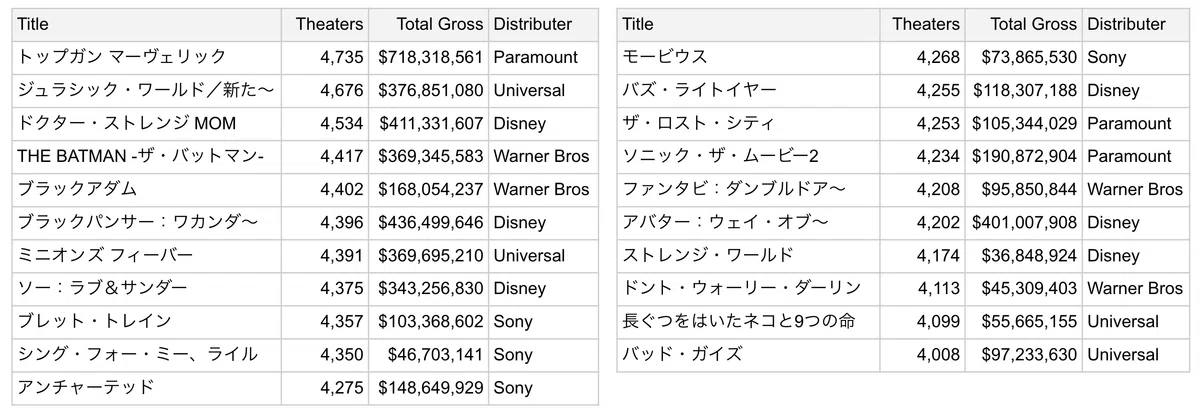Image resolution: width=1200 pixels, height=419 pixels.
Task: Select the アンチャーテッド title cell
Action: point(147,387)
